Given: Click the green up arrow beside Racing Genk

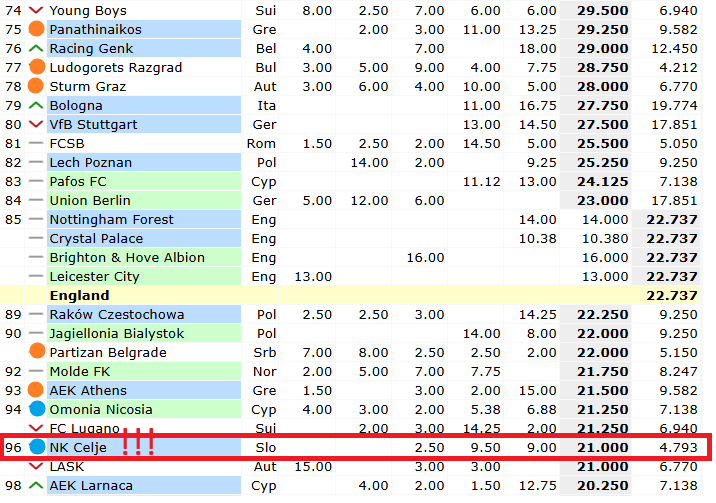Looking at the screenshot, I should (36, 48).
